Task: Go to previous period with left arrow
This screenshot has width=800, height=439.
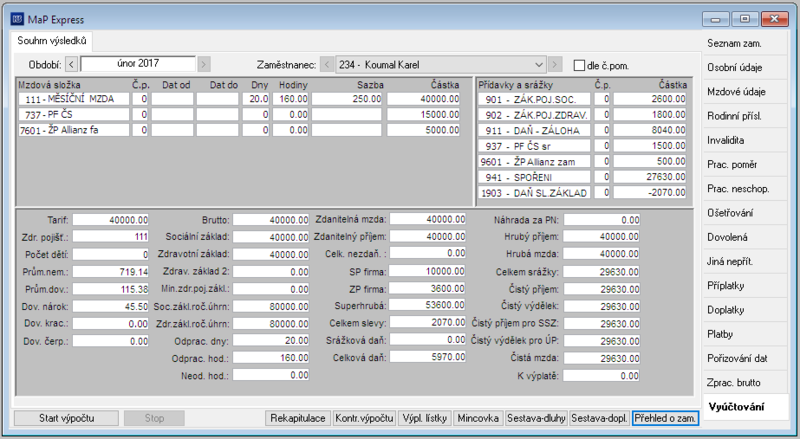Action: click(x=71, y=64)
